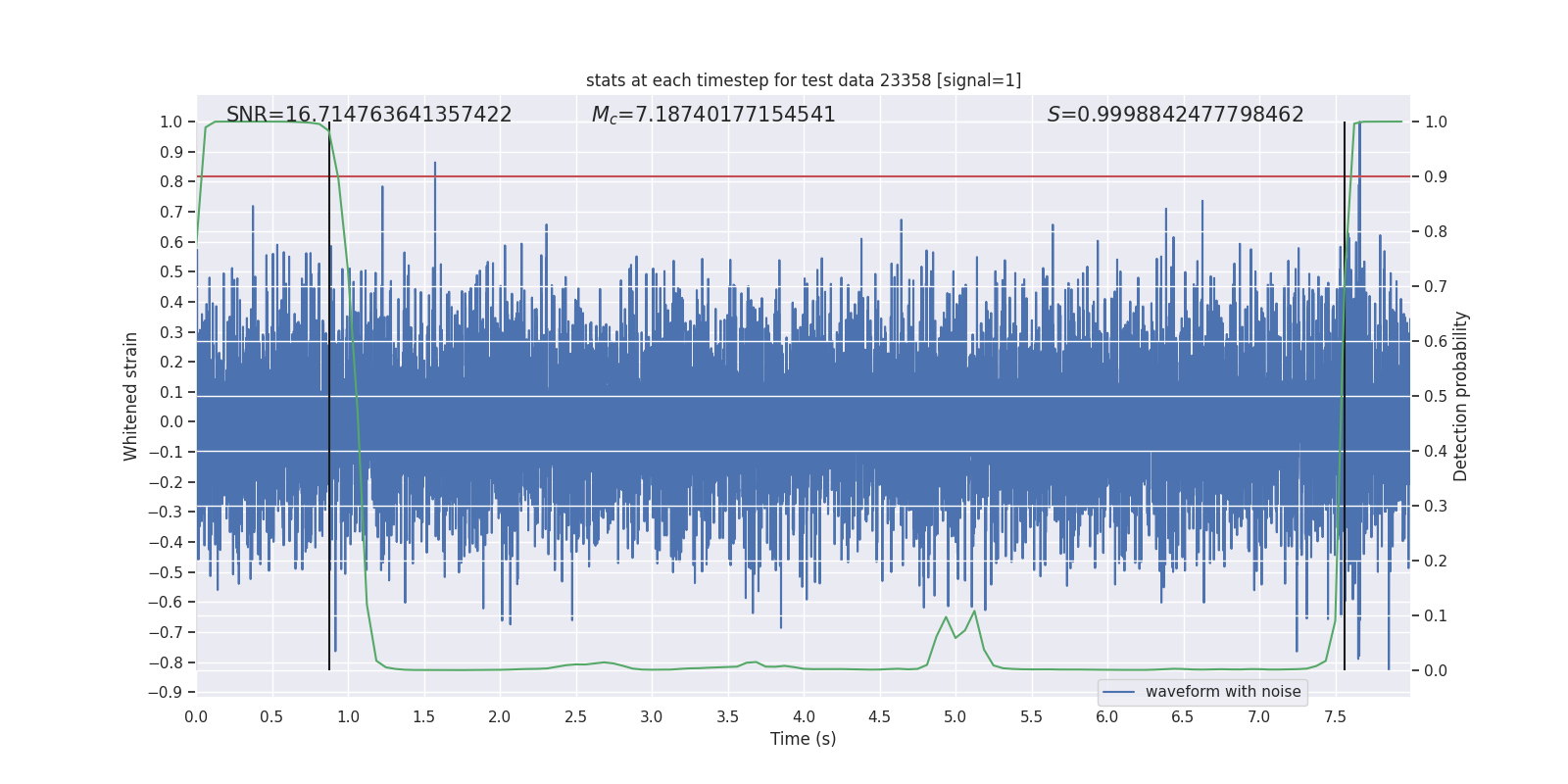The image size is (1568, 784).
Task: Click the 0.9 tick on the right probability axis
Action: (x=1436, y=176)
